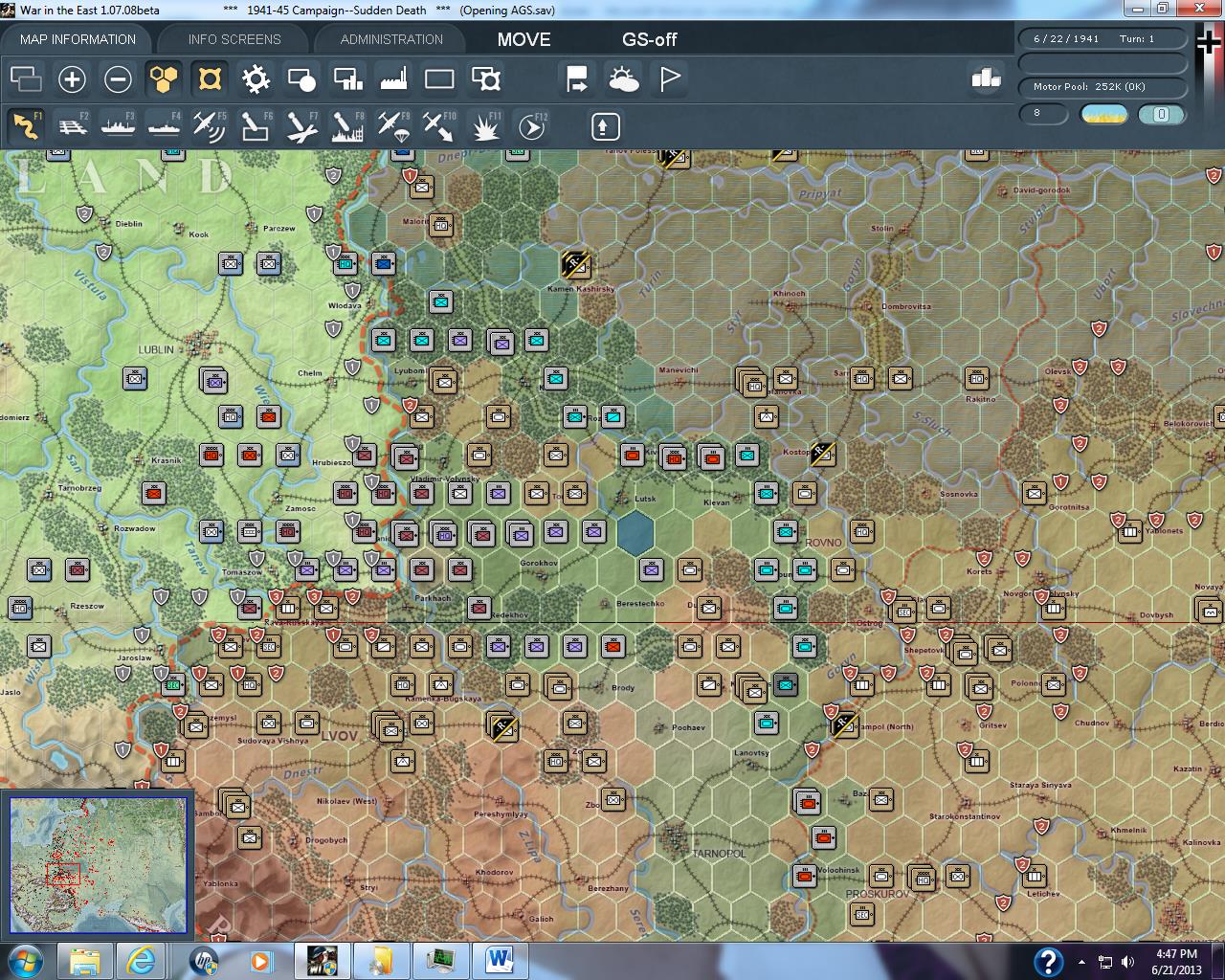The width and height of the screenshot is (1225, 980).
Task: Click the MOVE mode label
Action: tap(523, 39)
